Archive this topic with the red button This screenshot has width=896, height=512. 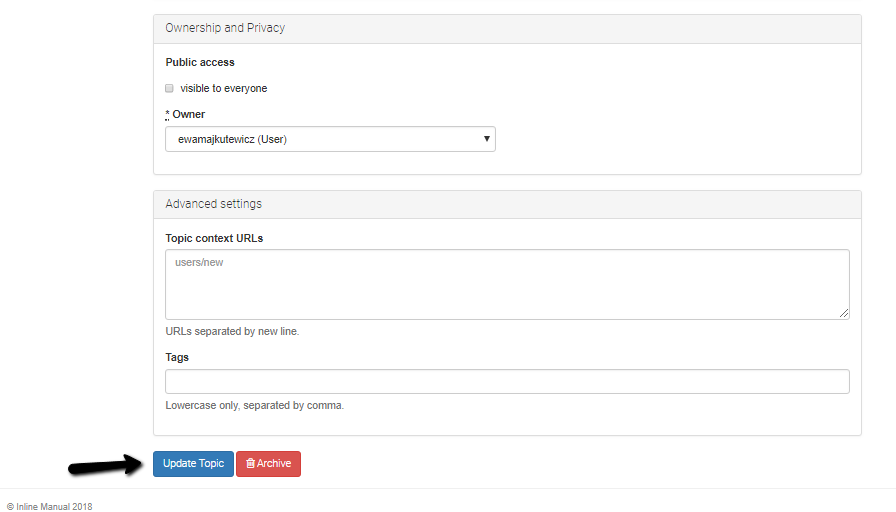269,463
